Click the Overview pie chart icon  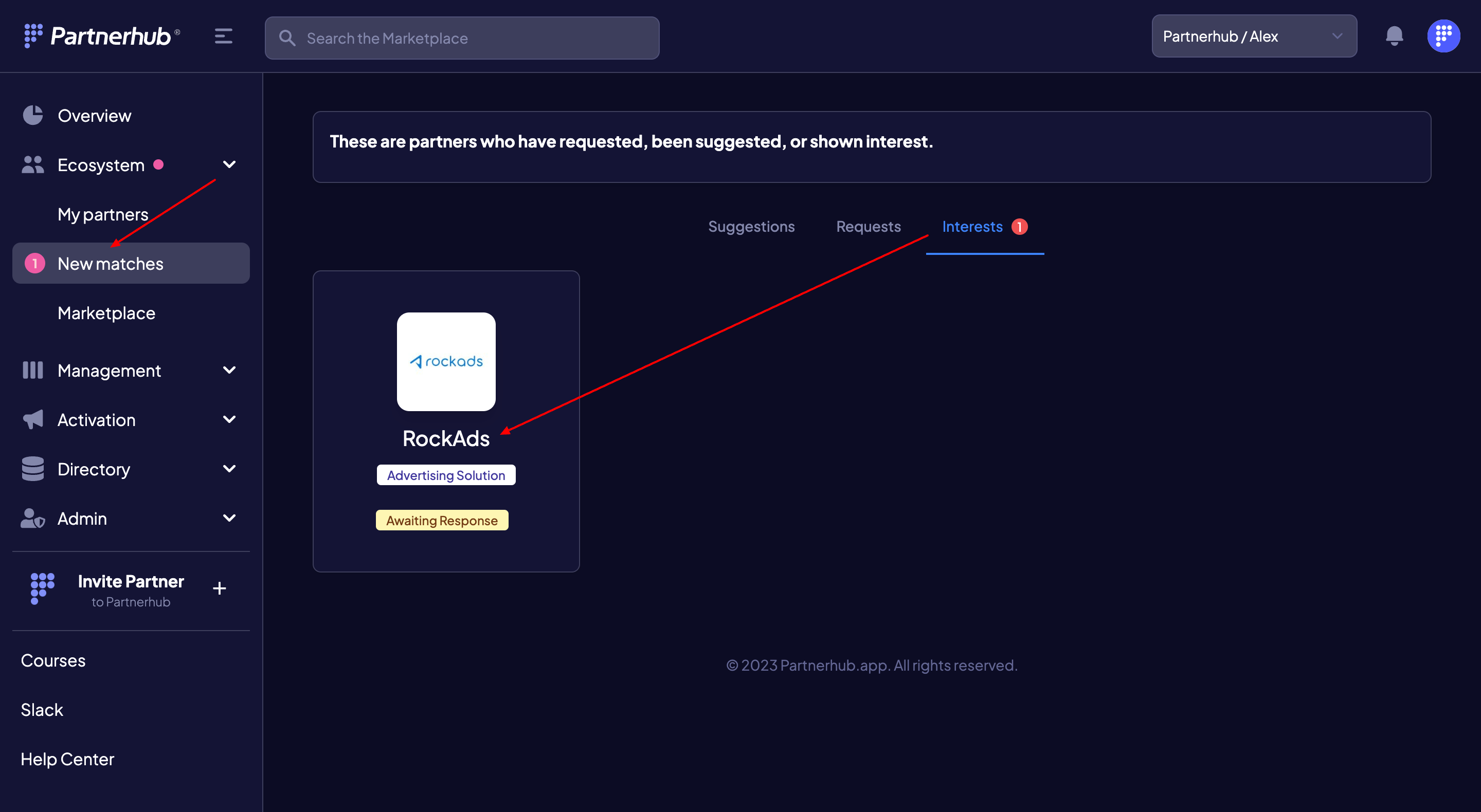(x=33, y=115)
